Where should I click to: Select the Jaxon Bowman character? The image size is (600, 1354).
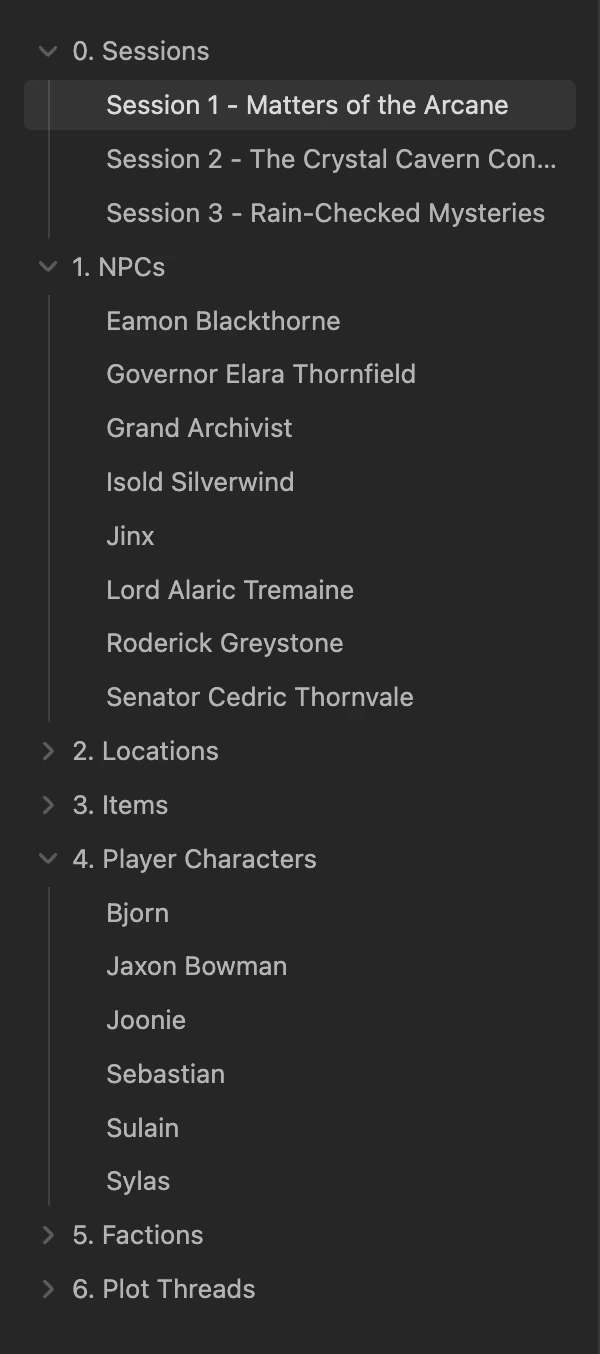(x=196, y=966)
